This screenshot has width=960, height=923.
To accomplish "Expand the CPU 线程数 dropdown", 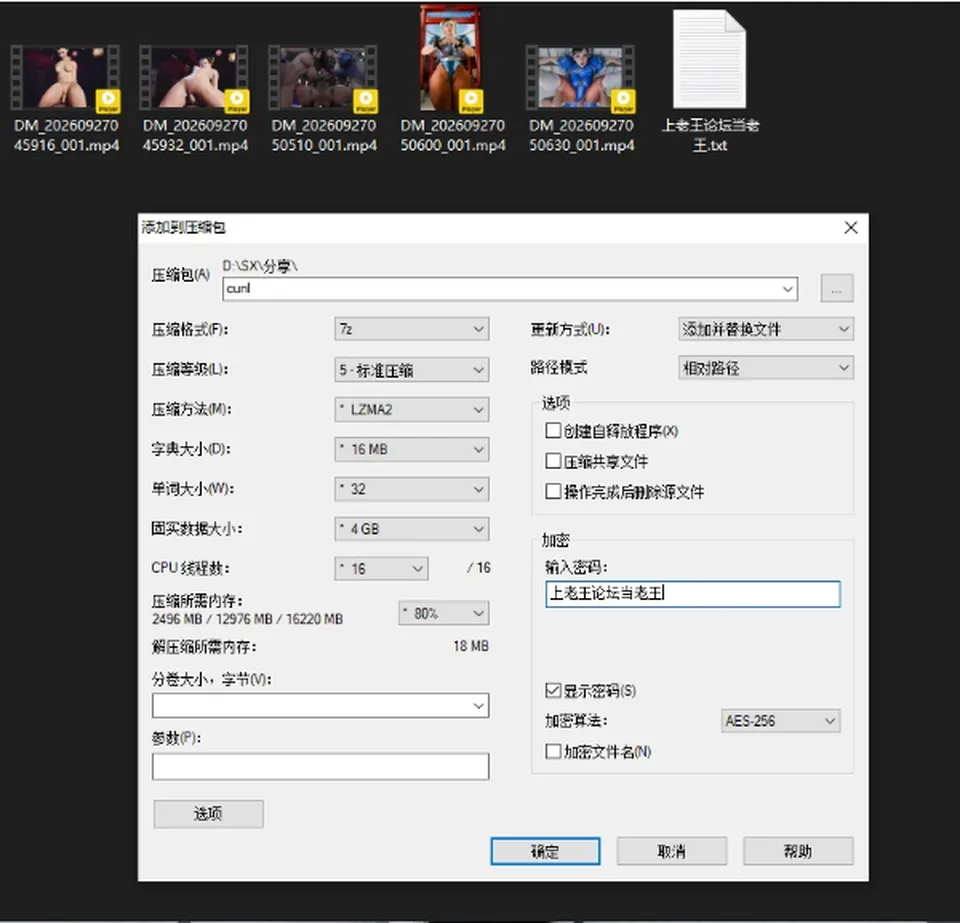I will tap(381, 569).
